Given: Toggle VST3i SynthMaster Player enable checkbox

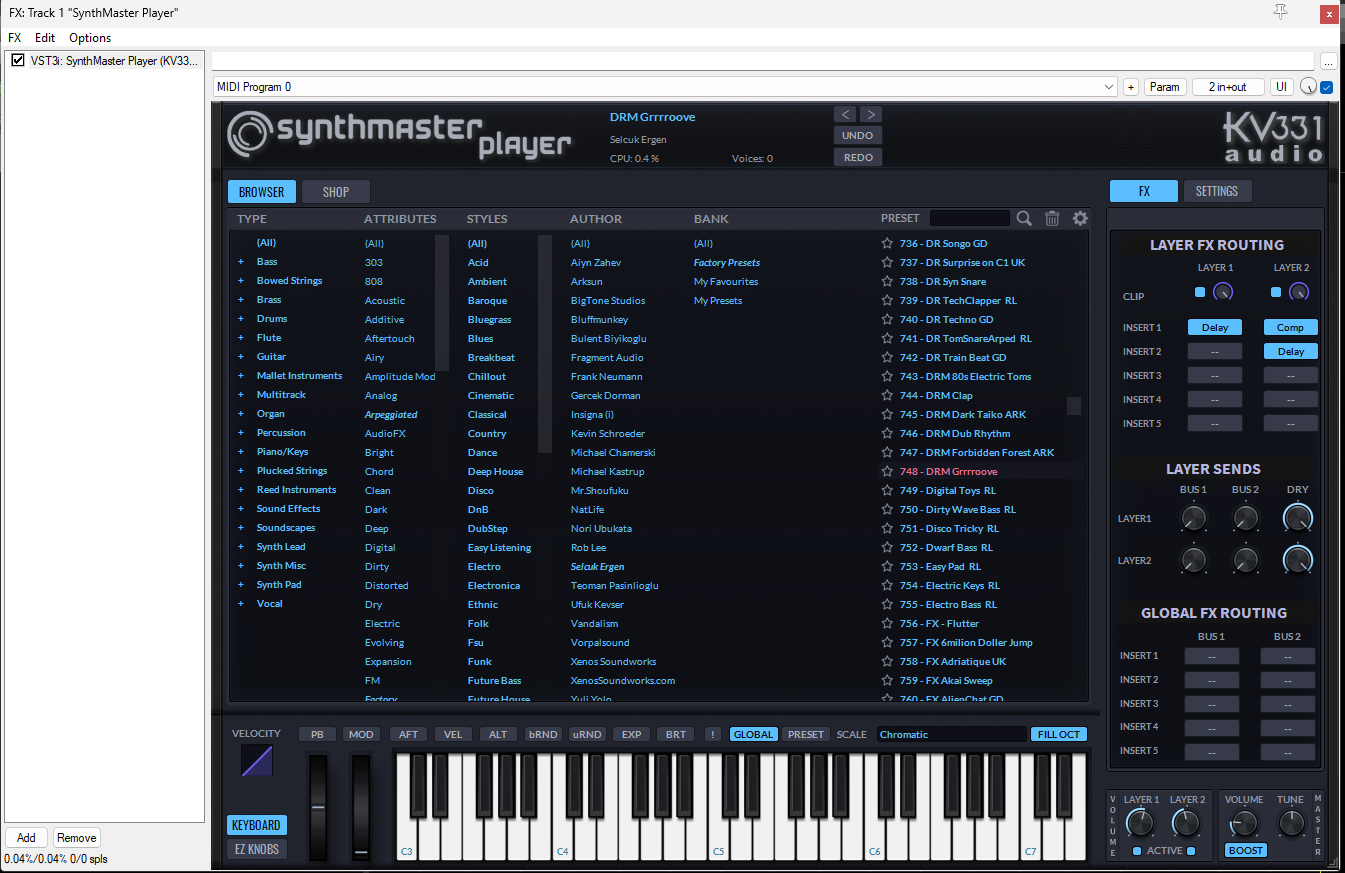Looking at the screenshot, I should click(x=17, y=61).
